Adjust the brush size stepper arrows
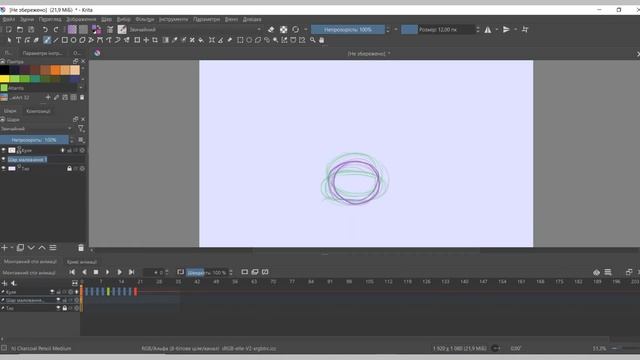The image size is (640, 360). point(478,29)
